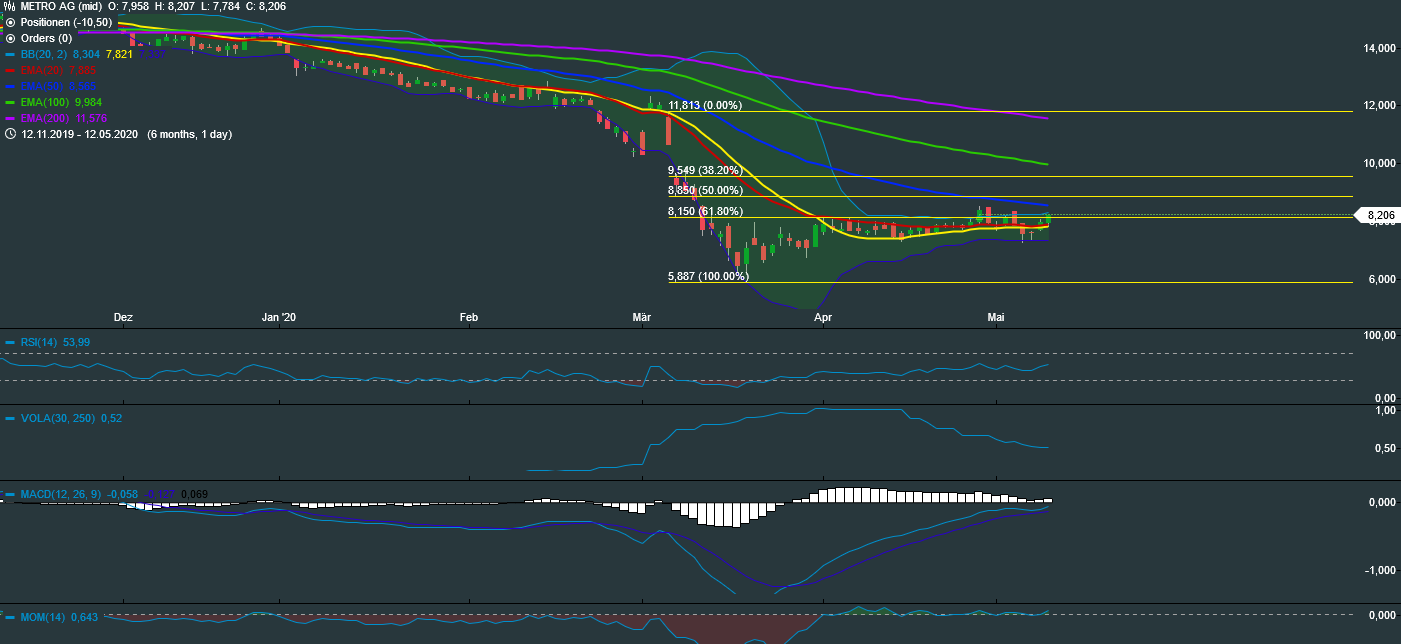
Task: Click the red EMA(20) legend marker
Action: (x=10, y=70)
